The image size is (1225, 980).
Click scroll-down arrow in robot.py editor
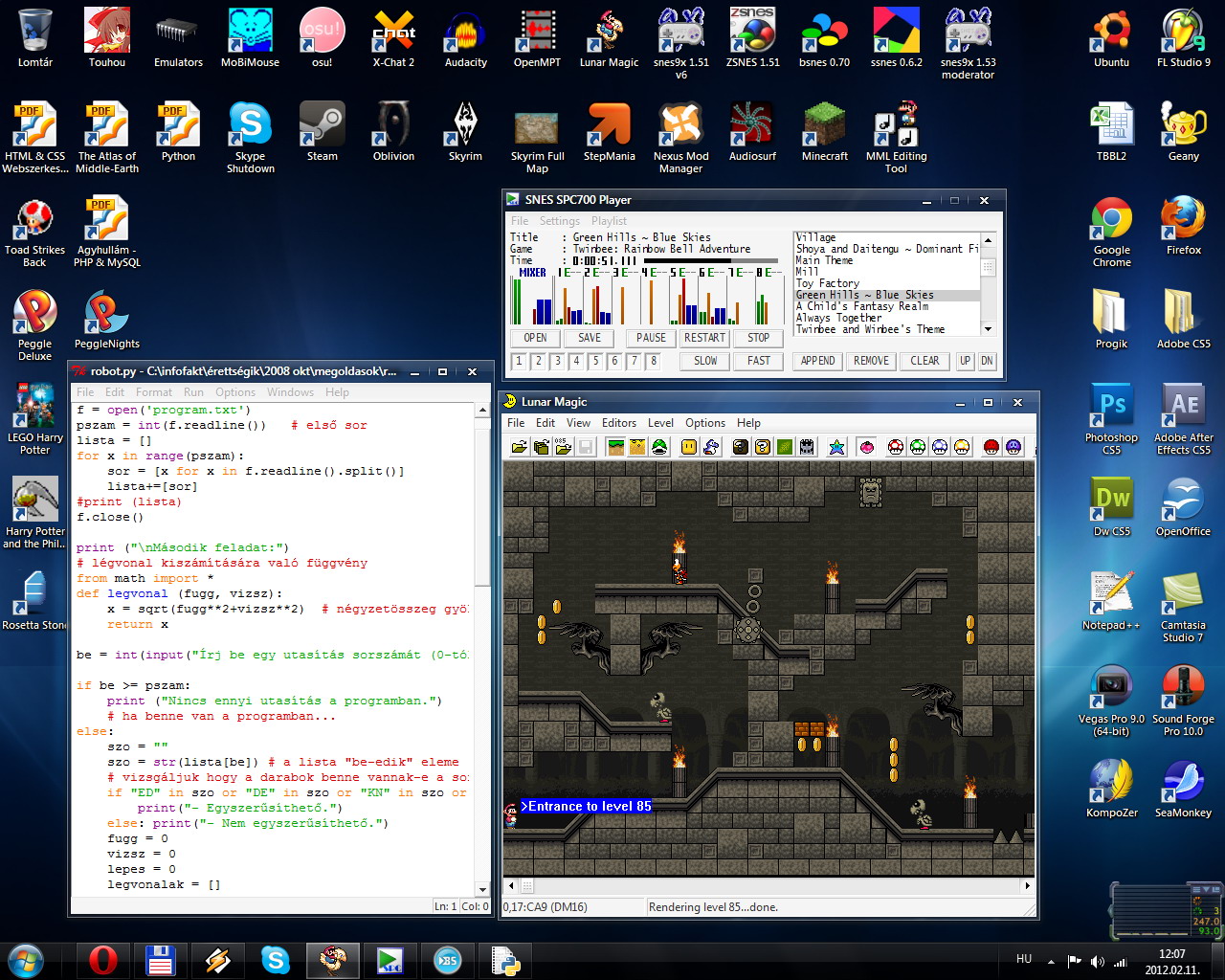pos(483,888)
